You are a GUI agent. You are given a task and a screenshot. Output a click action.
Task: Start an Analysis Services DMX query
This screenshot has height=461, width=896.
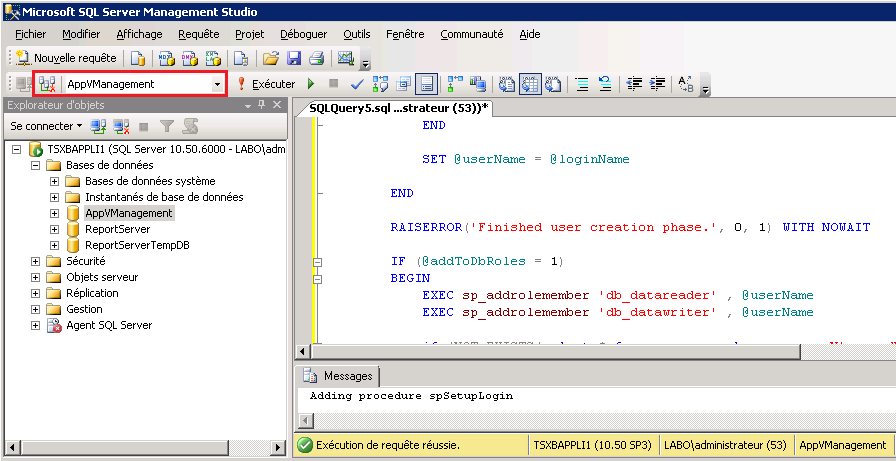tap(190, 58)
